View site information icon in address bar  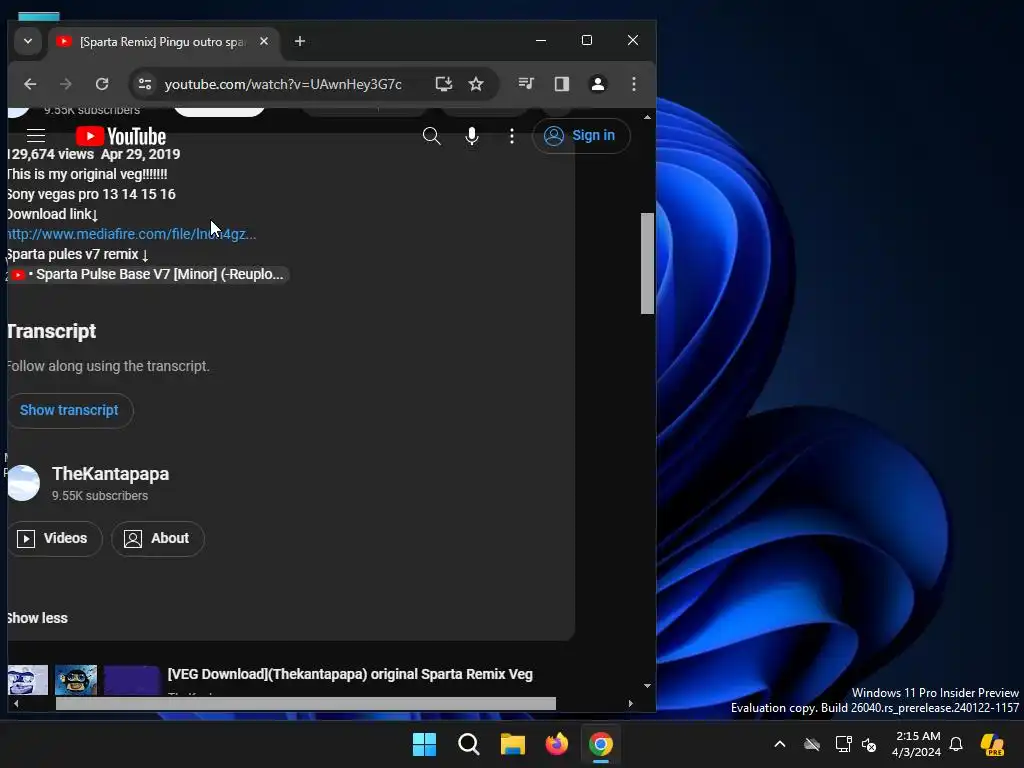(x=145, y=84)
